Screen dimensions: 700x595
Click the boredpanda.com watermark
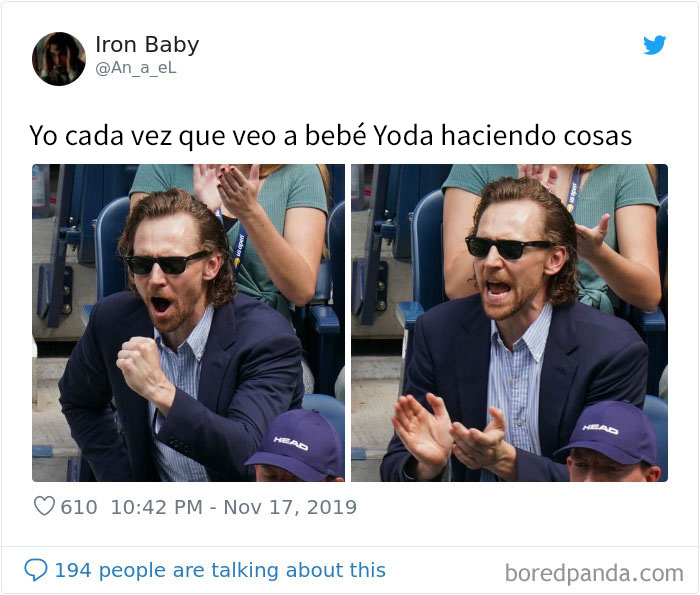[x=594, y=573]
